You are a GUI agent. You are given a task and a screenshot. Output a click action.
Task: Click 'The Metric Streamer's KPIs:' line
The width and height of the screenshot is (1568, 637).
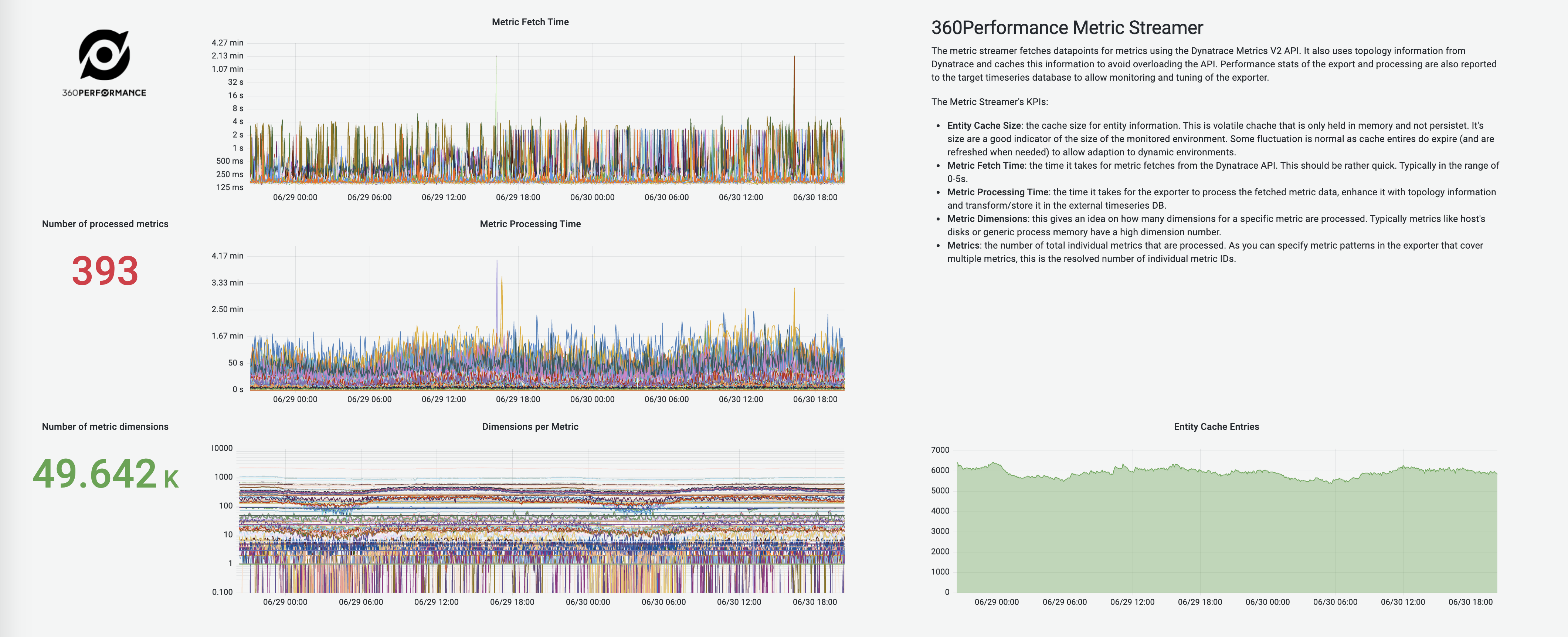[990, 102]
